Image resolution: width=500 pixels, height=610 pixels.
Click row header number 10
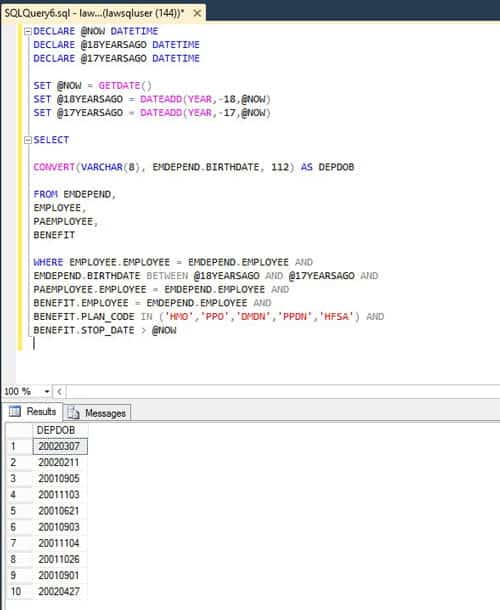pyautogui.click(x=19, y=592)
